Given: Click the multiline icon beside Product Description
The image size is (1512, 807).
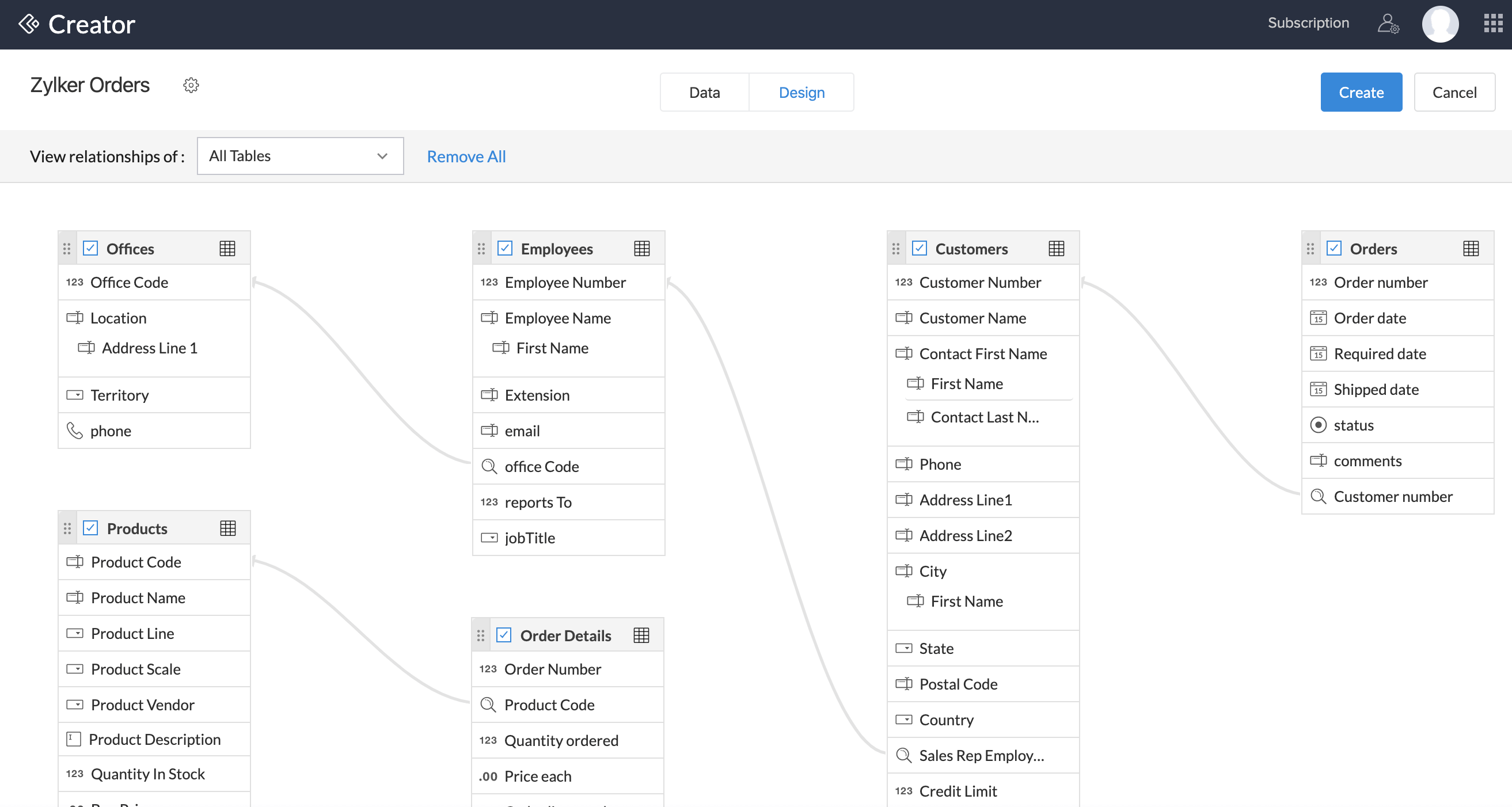Looking at the screenshot, I should [73, 739].
